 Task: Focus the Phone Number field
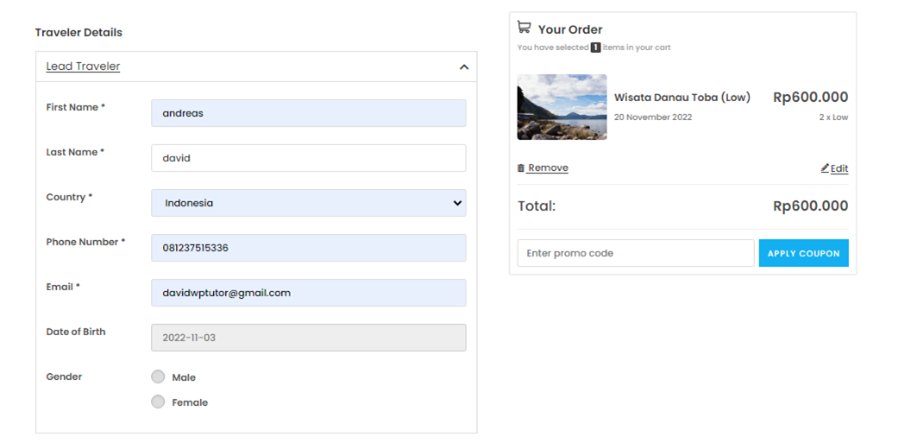coord(308,248)
